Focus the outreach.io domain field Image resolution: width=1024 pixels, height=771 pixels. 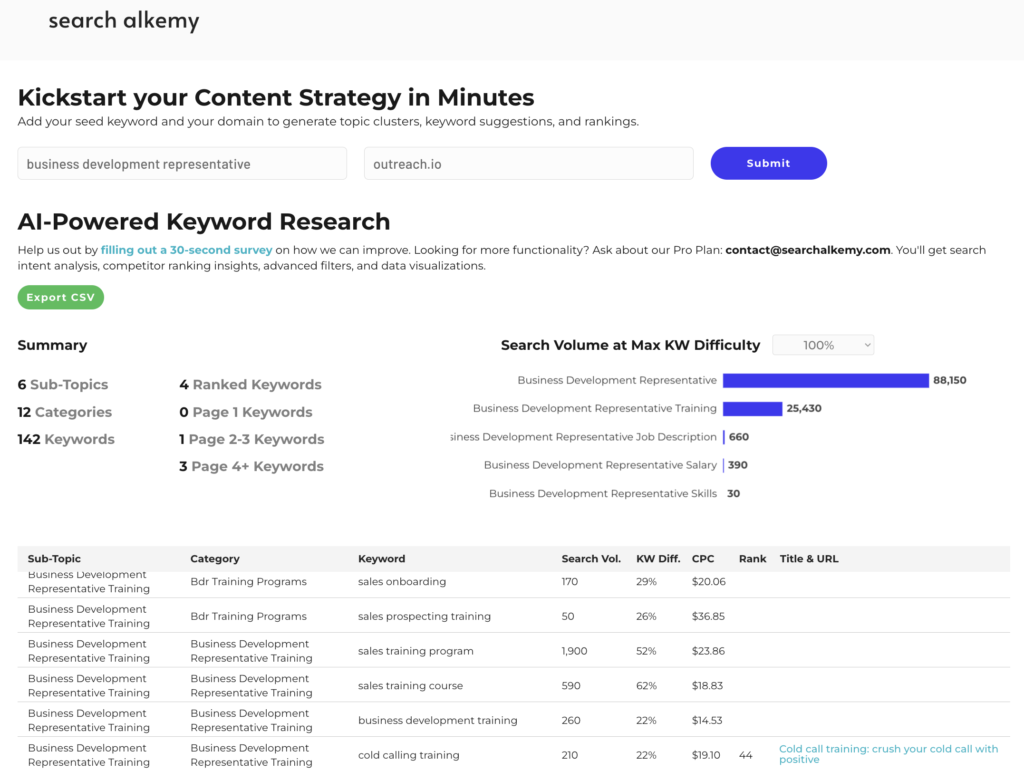tap(528, 164)
